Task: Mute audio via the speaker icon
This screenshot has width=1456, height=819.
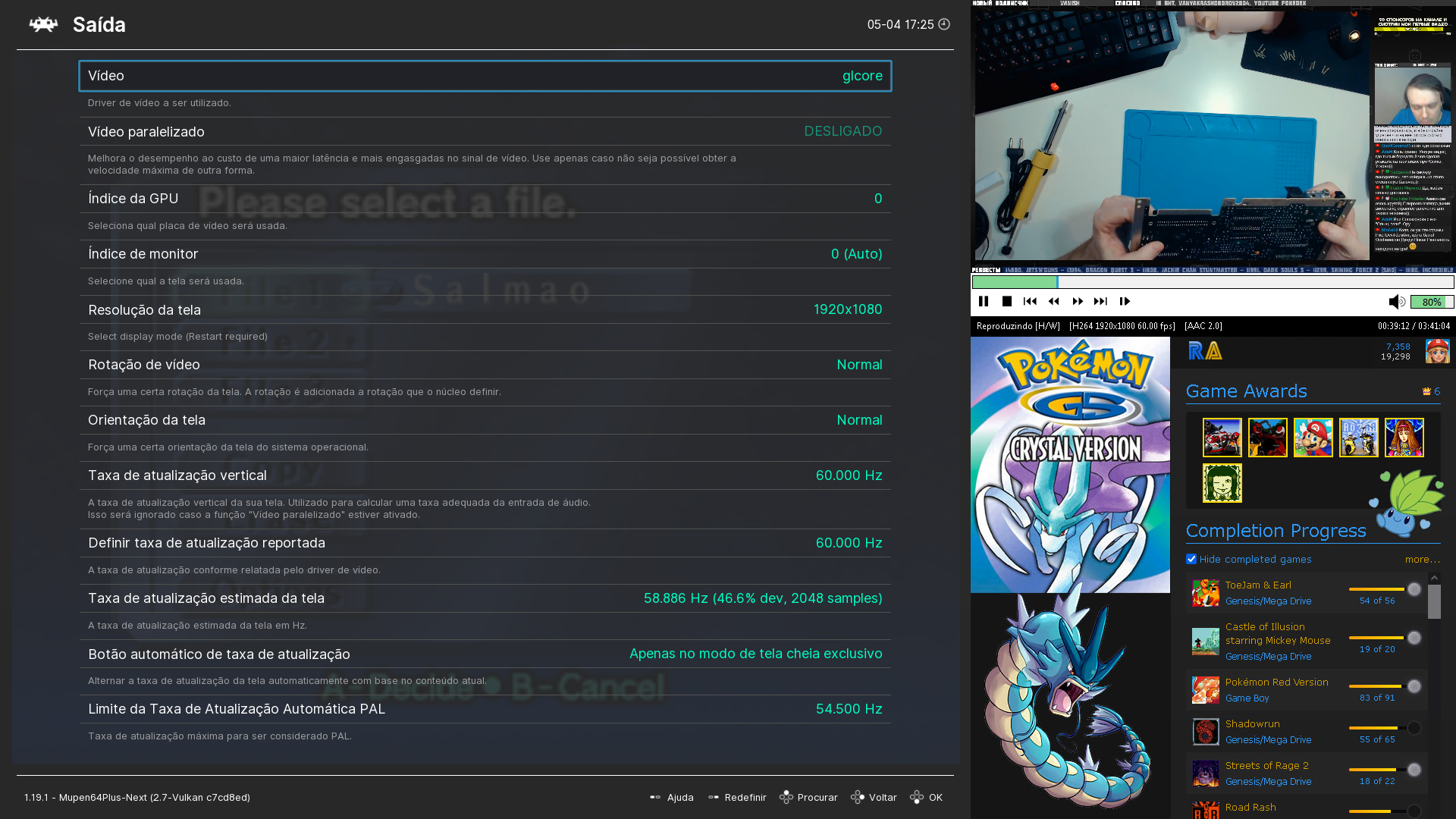Action: click(x=1396, y=302)
